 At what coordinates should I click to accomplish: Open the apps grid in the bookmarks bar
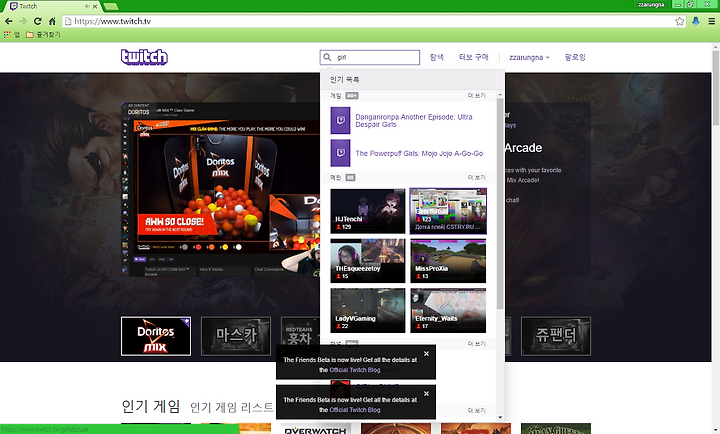[x=7, y=34]
